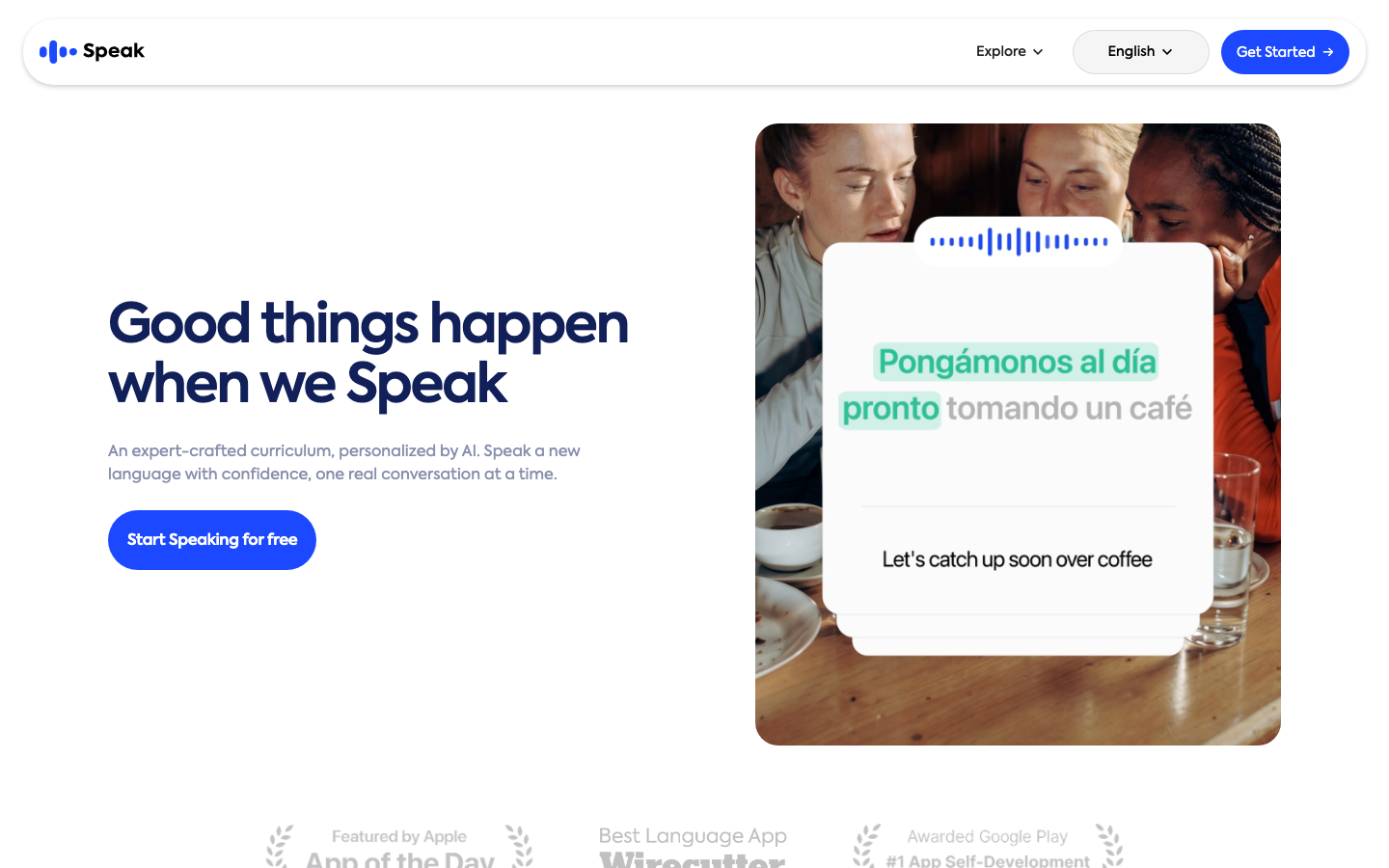
Task: Click the 'Featured by Apple' award badge
Action: (399, 847)
